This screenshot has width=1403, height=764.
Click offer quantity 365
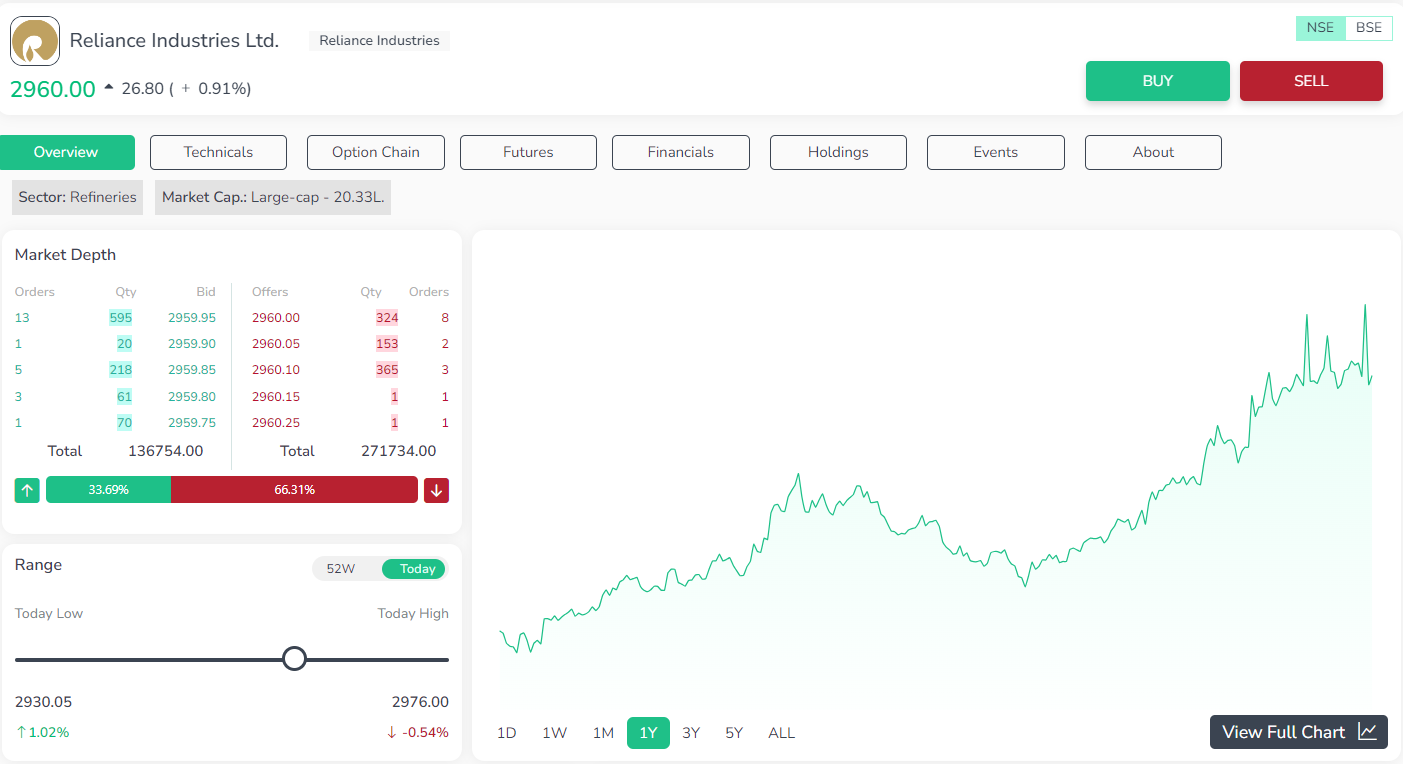coord(387,370)
